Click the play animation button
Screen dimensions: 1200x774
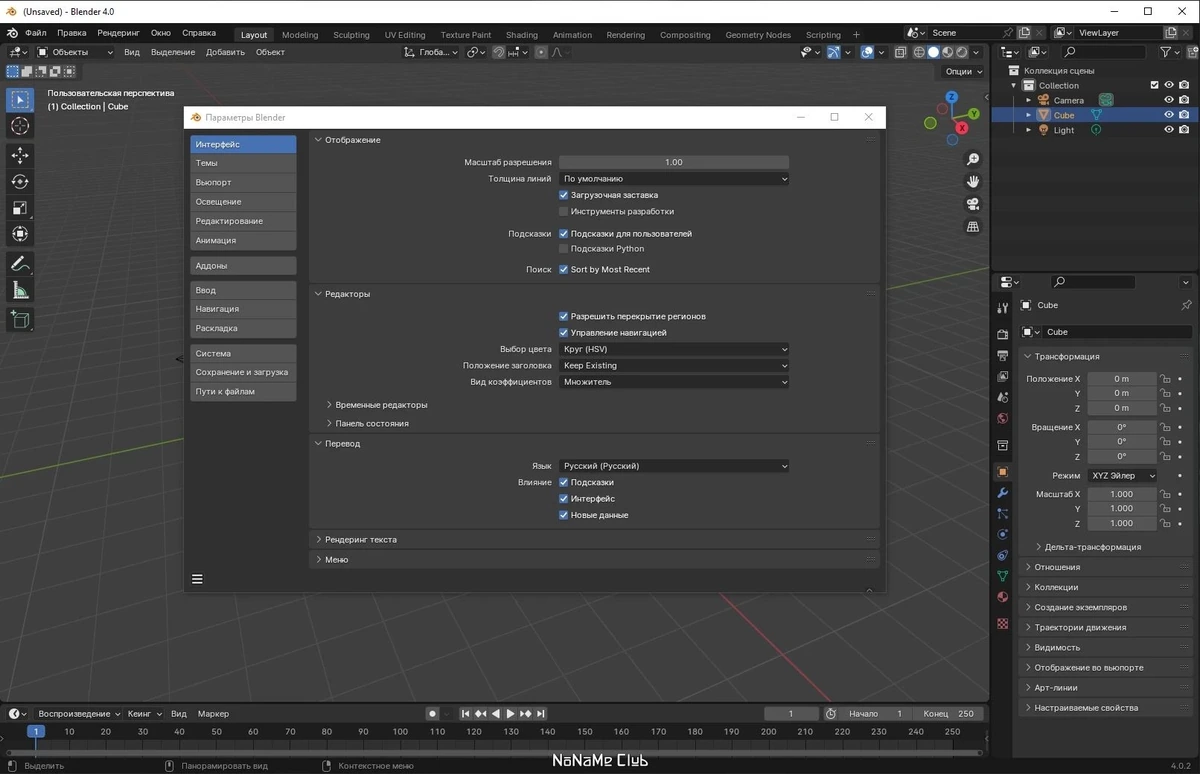510,714
